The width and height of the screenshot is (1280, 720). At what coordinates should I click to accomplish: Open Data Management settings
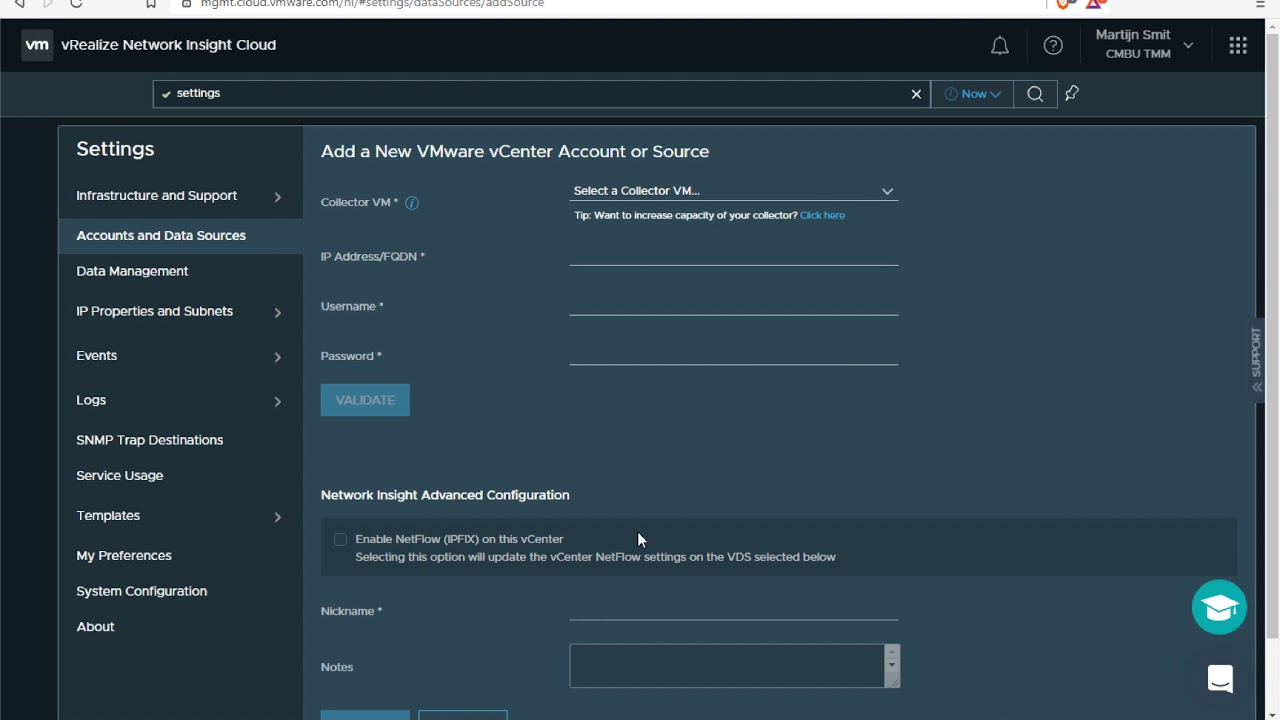132,271
